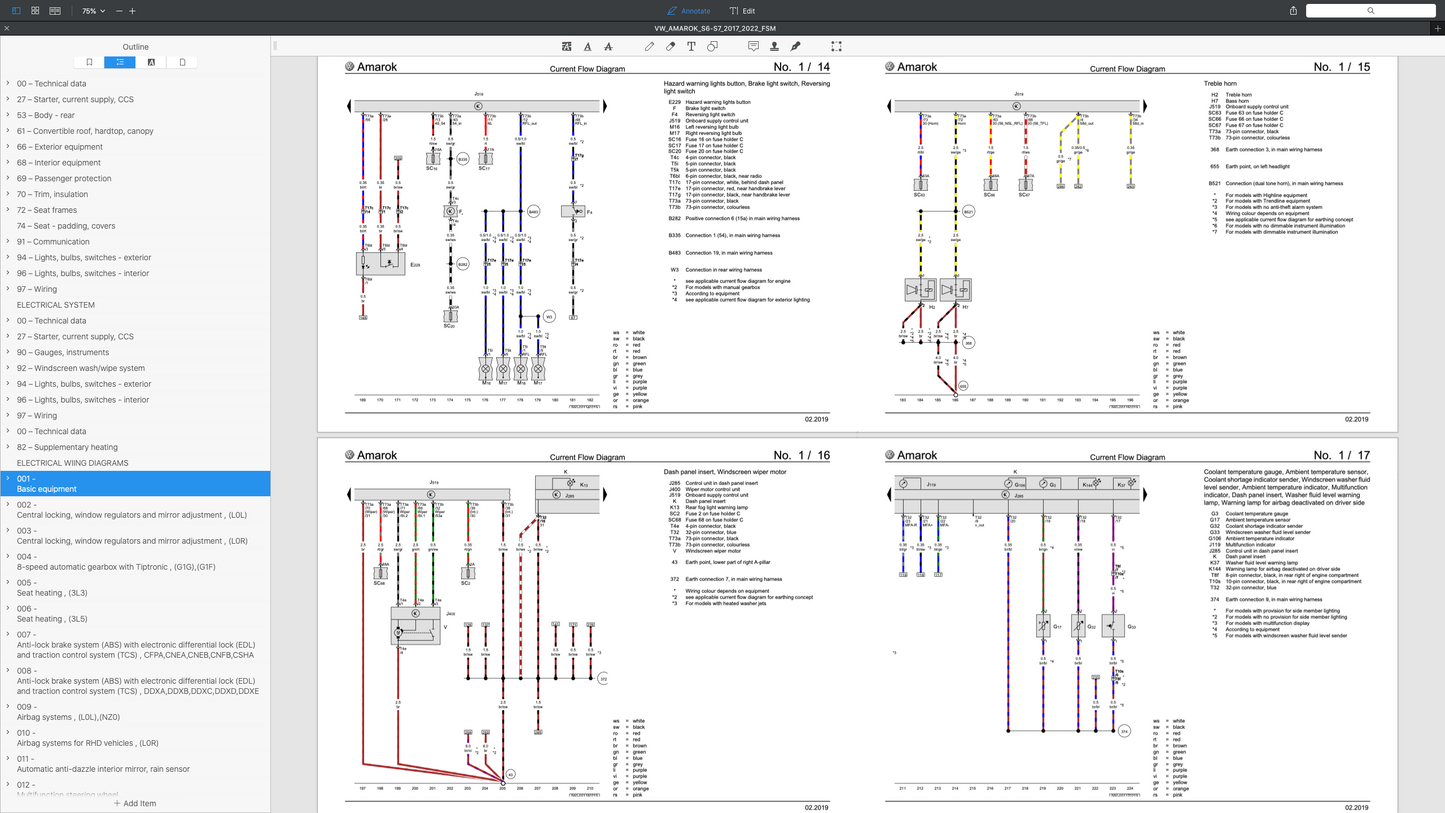Viewport: 1445px width, 813px height.
Task: Select the Shapes tool
Action: 712,46
